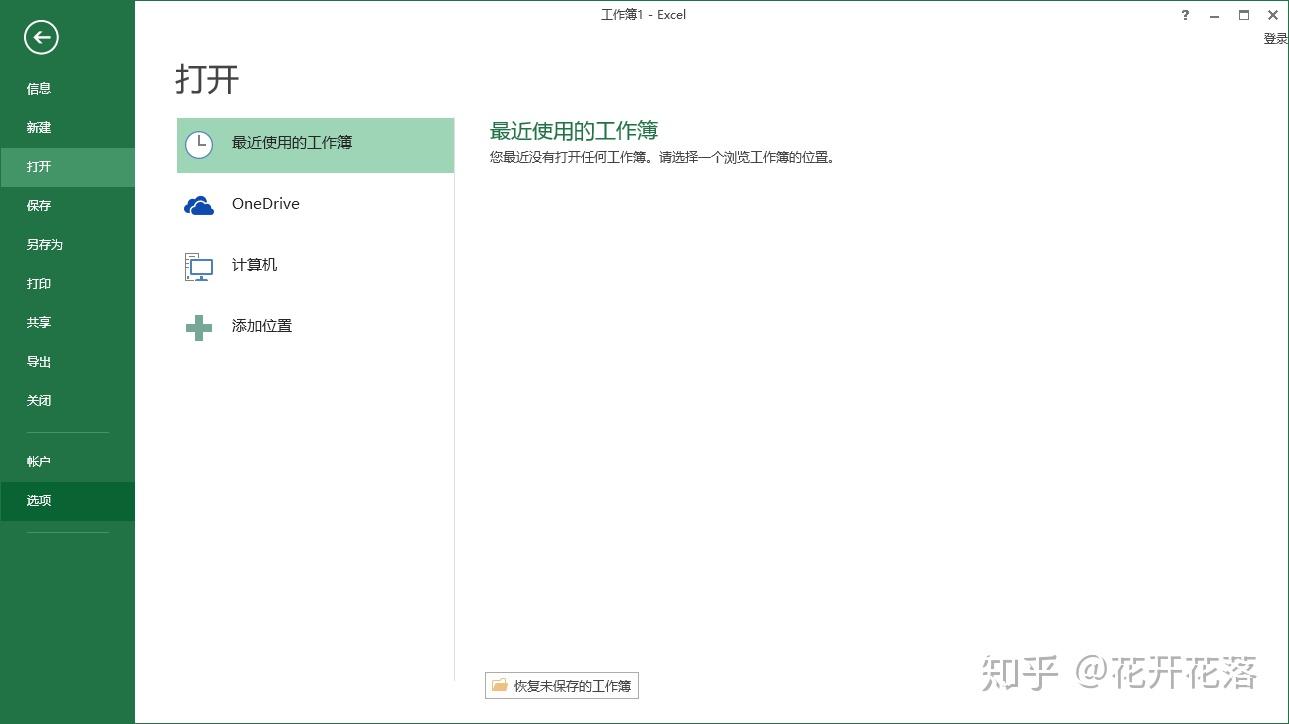The width and height of the screenshot is (1289, 724).
Task: Click the 最近使用的工作簿 green heading
Action: click(x=574, y=131)
